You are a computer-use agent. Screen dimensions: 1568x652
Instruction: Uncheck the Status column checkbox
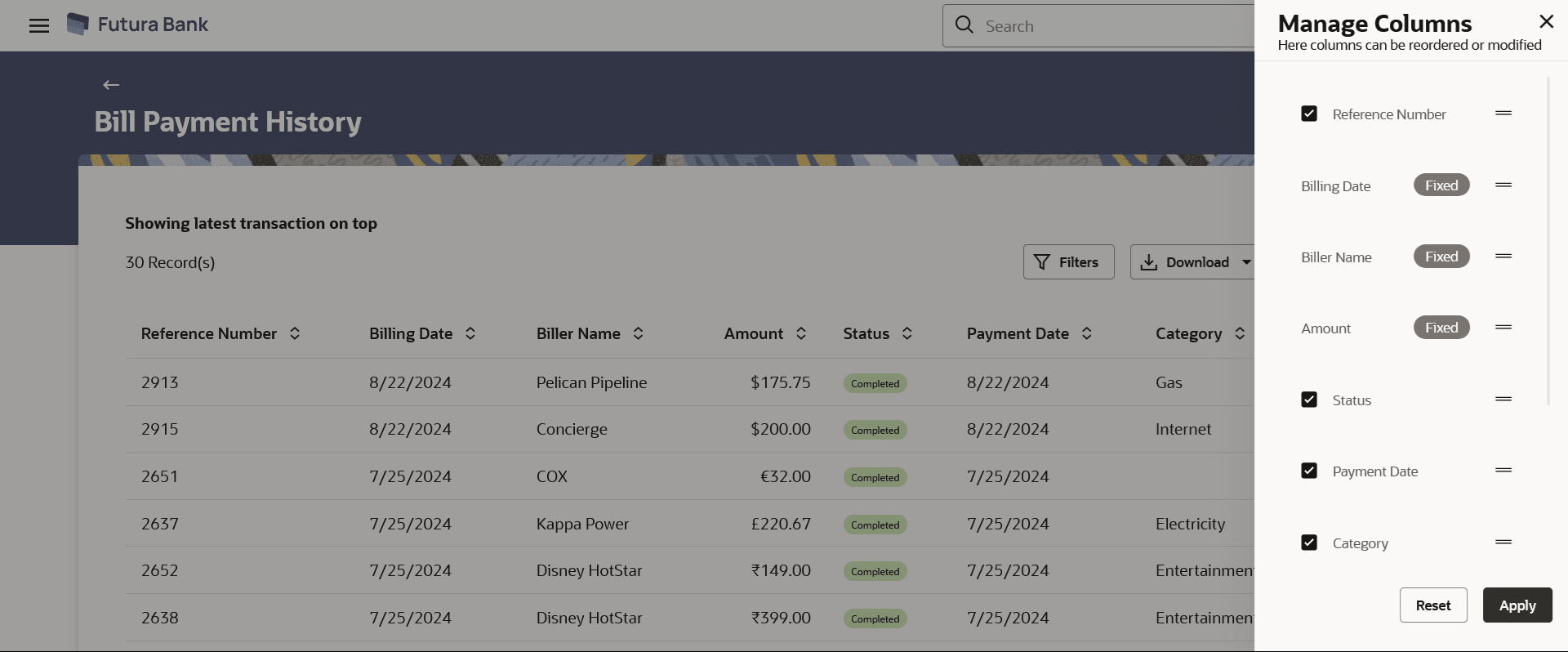(1309, 400)
